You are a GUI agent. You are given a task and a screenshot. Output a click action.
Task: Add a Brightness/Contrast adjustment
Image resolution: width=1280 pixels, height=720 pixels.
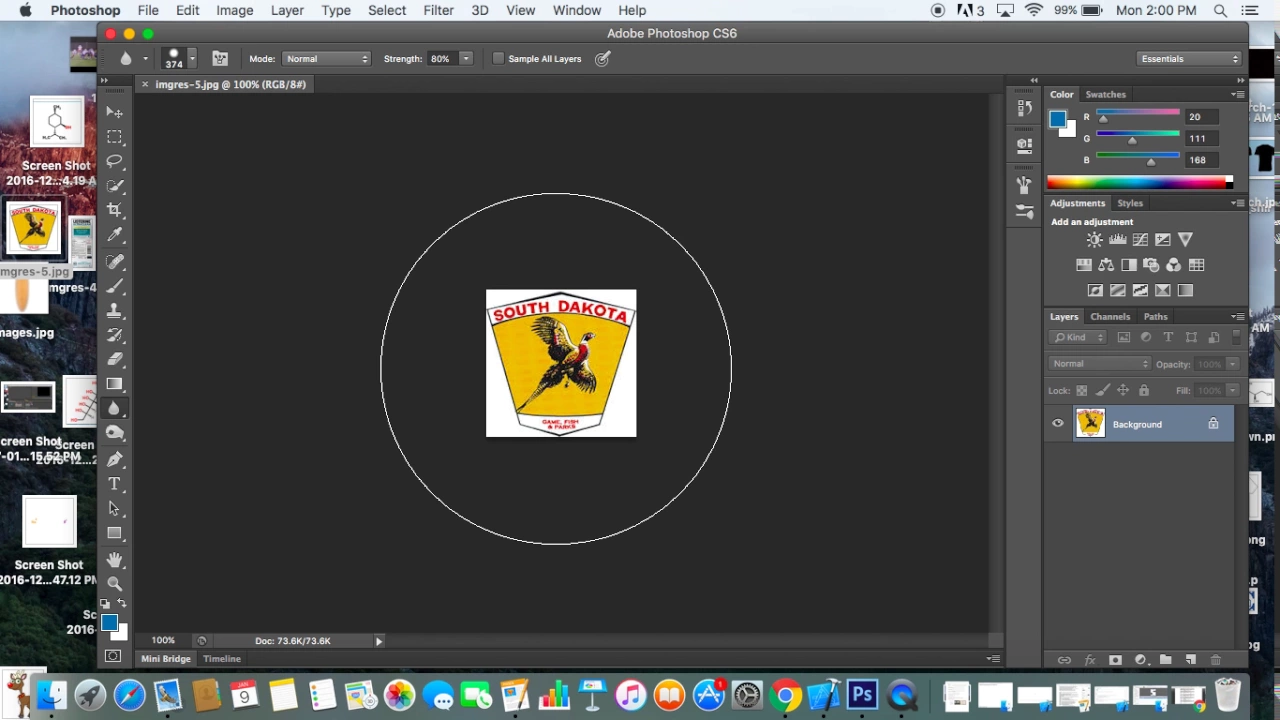pos(1094,240)
